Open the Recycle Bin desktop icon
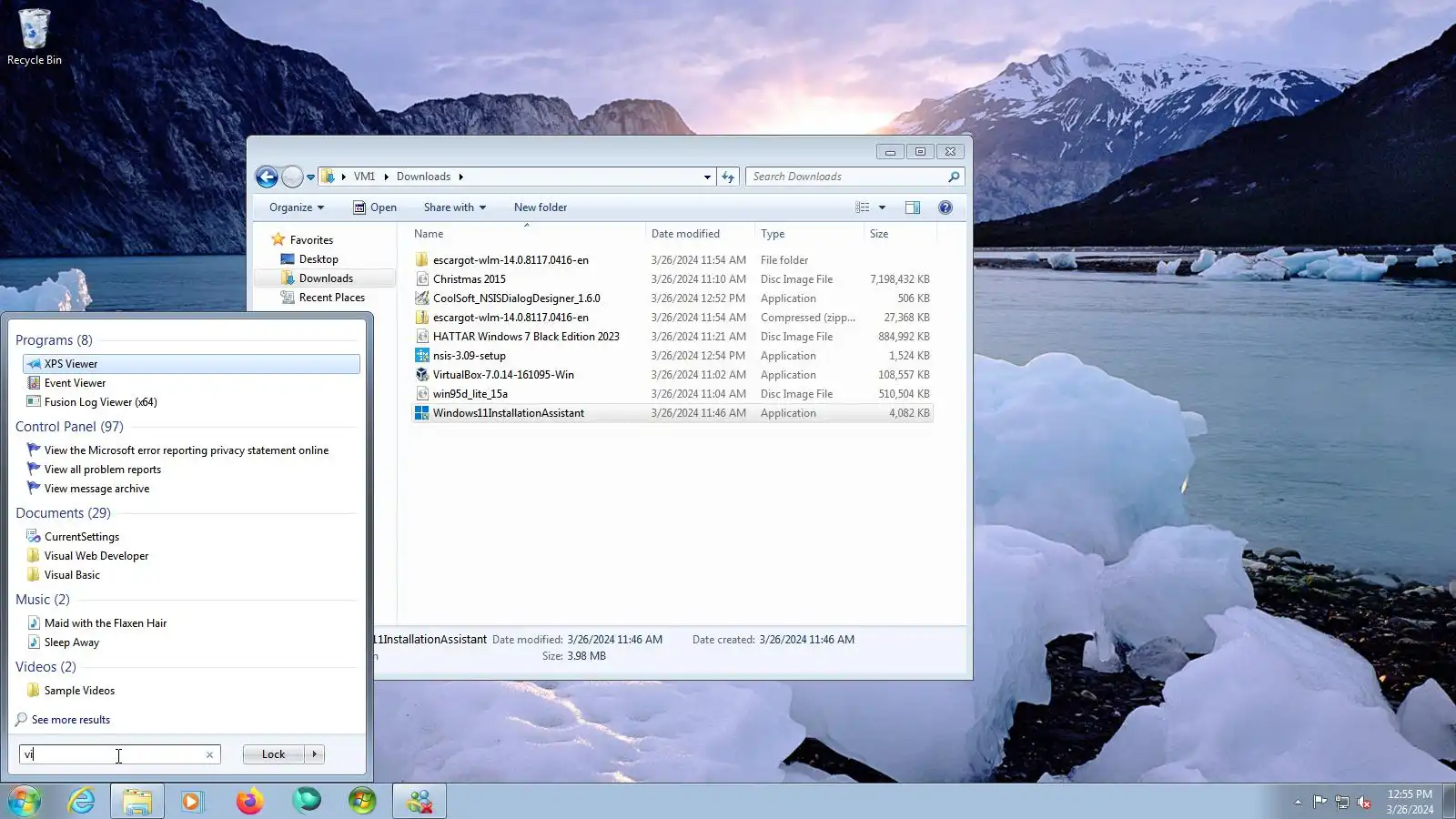The image size is (1456, 819). 34,36
